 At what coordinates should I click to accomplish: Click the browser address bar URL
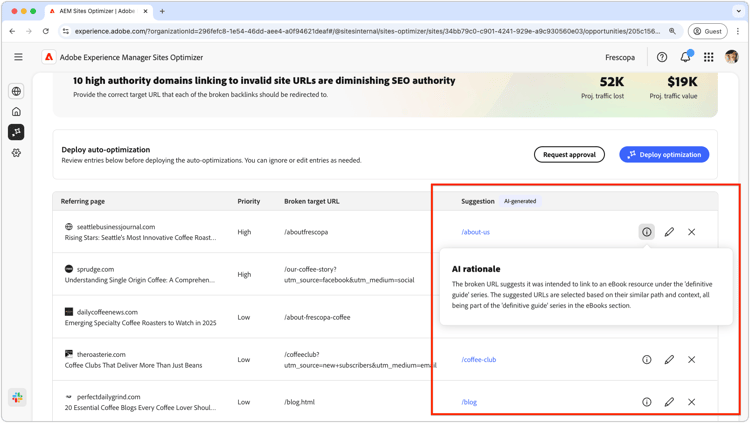[367, 31]
